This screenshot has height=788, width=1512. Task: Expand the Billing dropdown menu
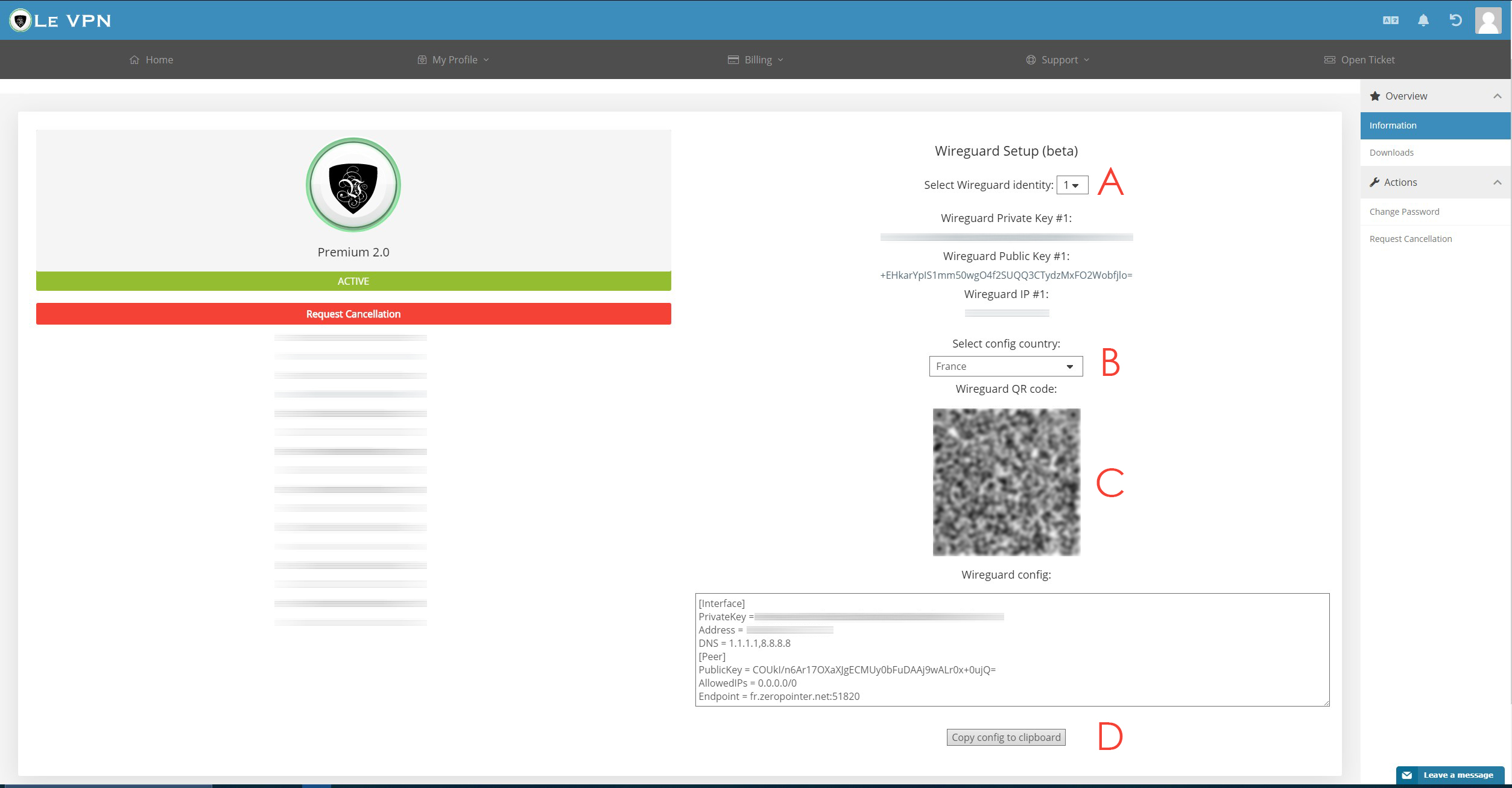(755, 59)
